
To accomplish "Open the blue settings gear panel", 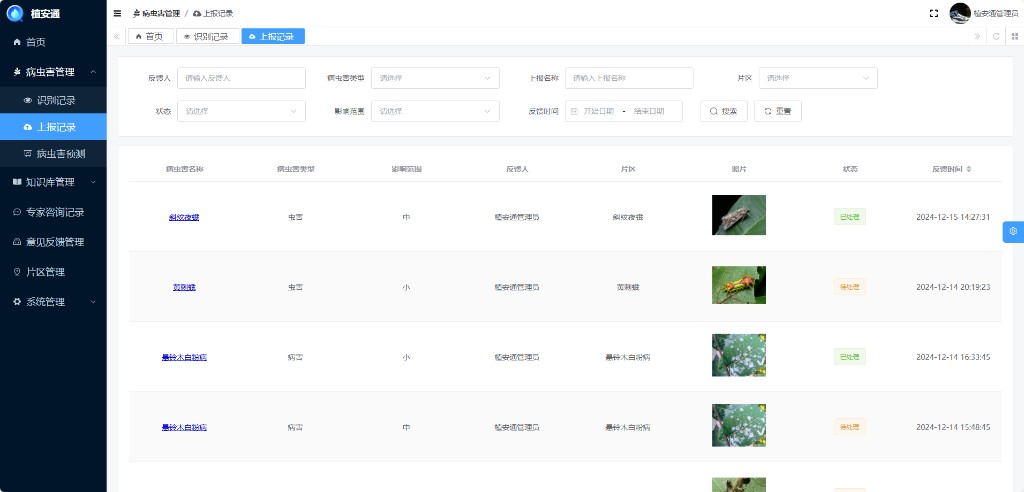I will coord(1013,231).
